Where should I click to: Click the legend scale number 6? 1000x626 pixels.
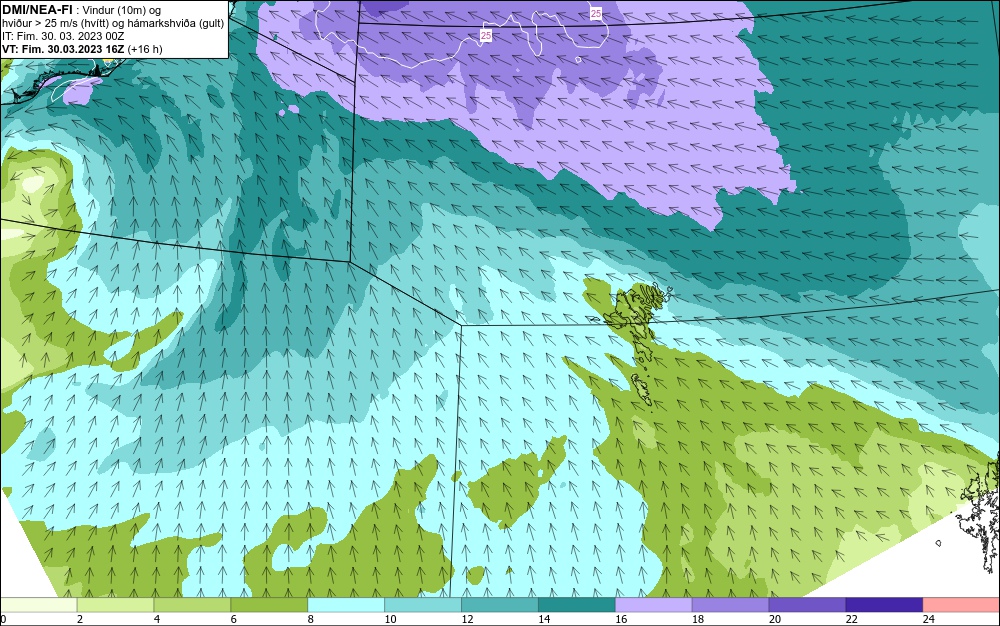[233, 619]
